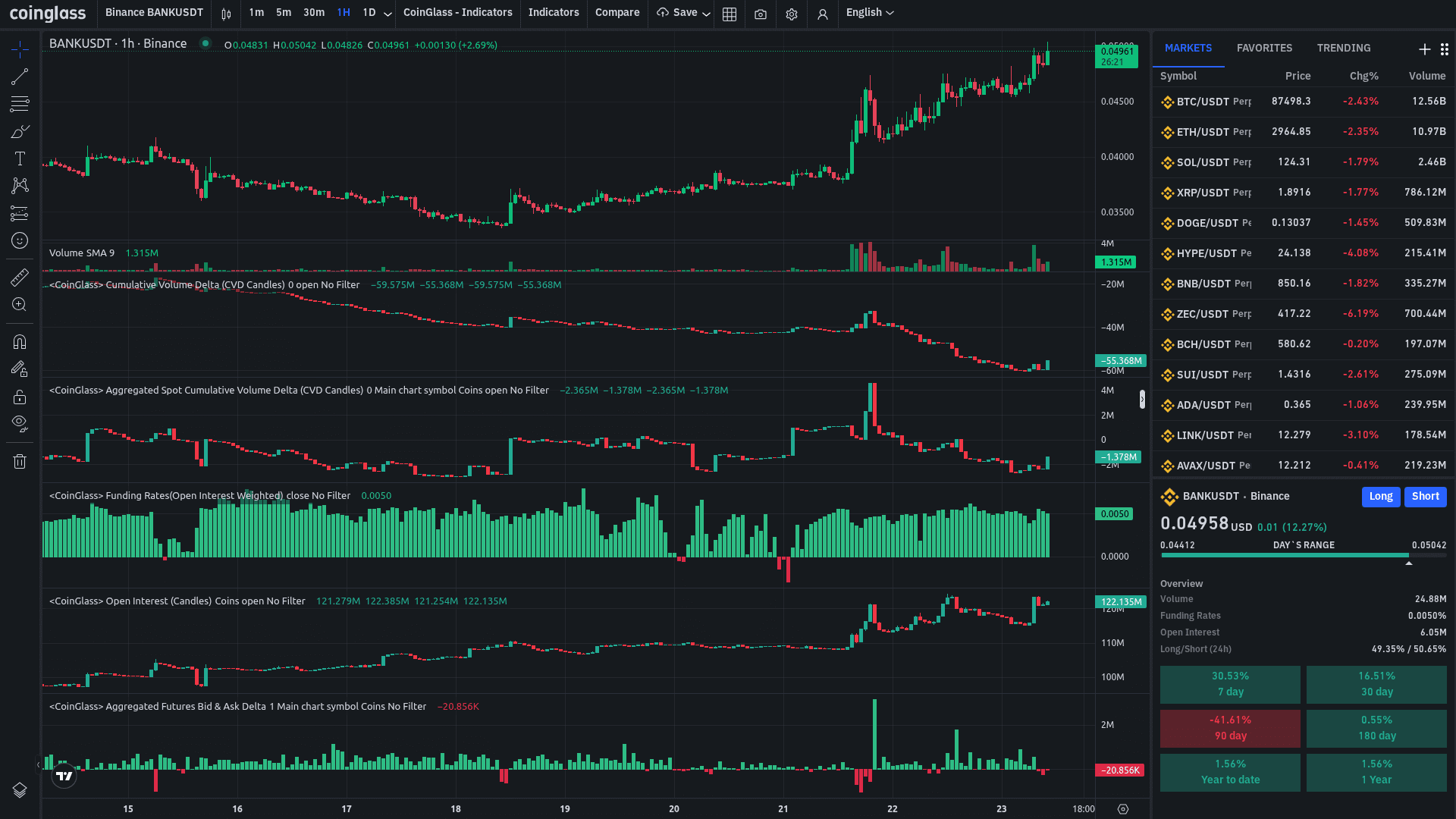Switch to the TRENDING tab
The image size is (1456, 819).
tap(1343, 48)
